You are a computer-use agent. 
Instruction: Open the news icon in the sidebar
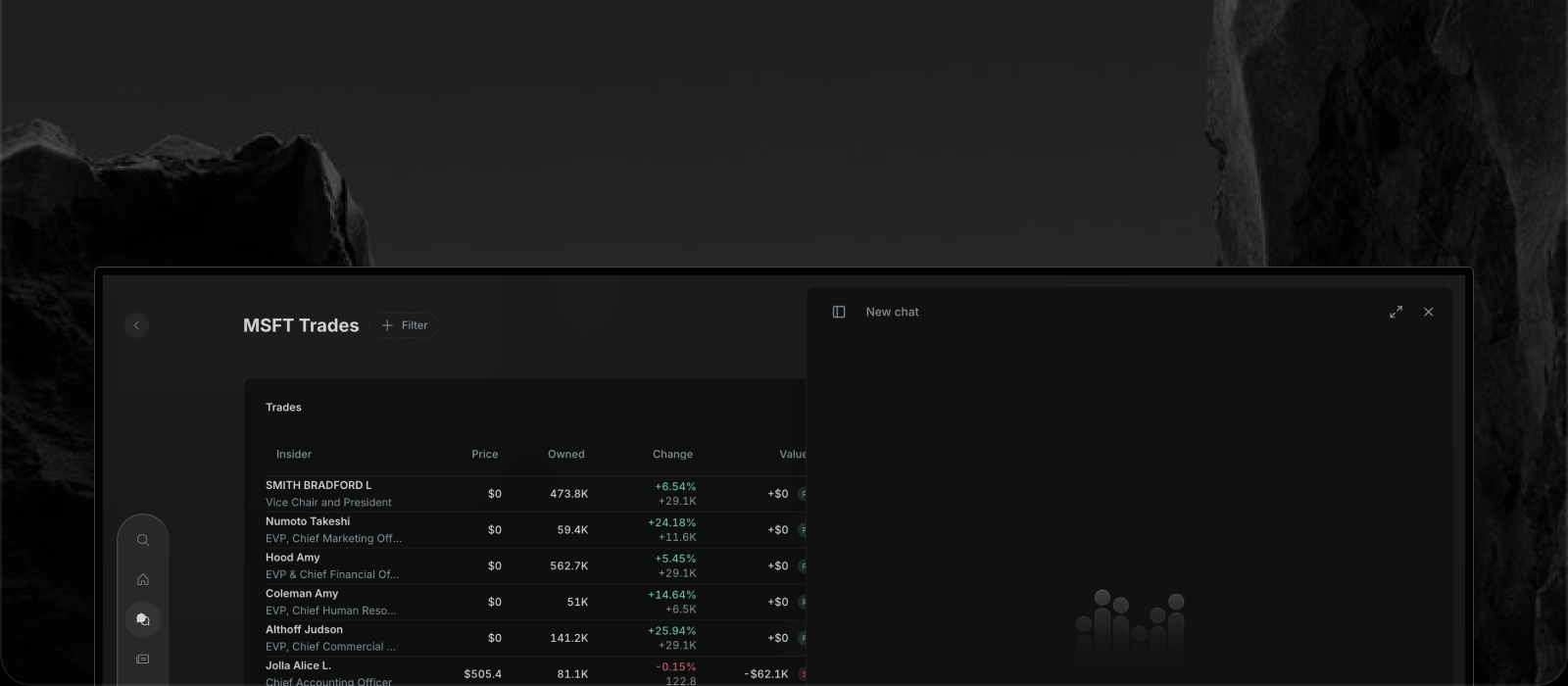coord(143,660)
